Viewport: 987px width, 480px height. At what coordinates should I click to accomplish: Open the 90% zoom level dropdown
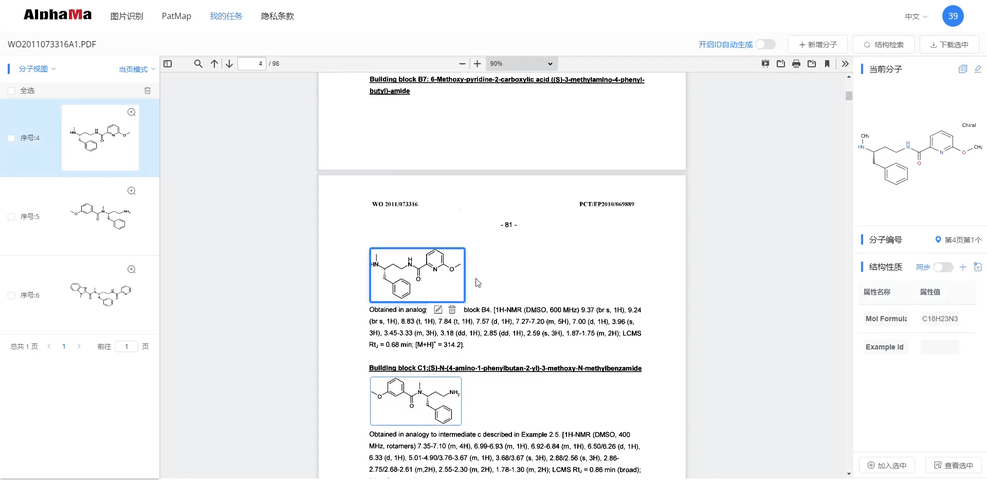point(522,64)
